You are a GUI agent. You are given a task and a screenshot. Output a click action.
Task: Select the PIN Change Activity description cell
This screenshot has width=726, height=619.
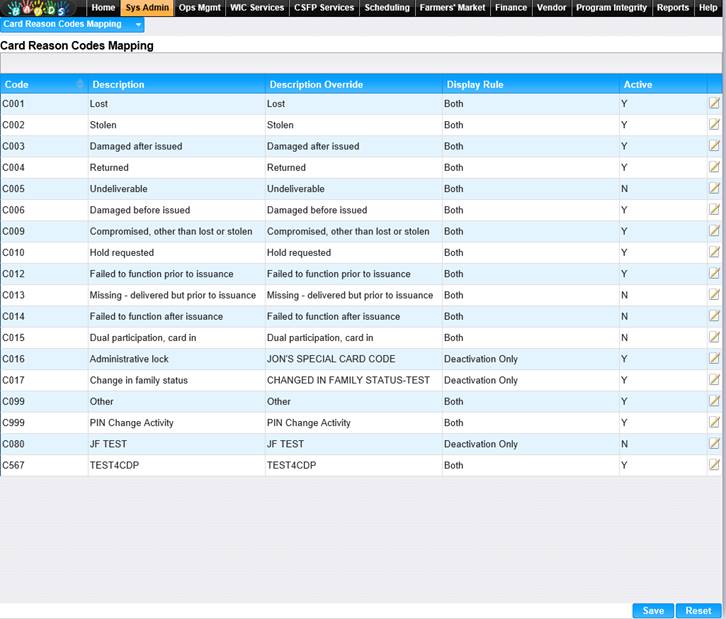(176, 423)
